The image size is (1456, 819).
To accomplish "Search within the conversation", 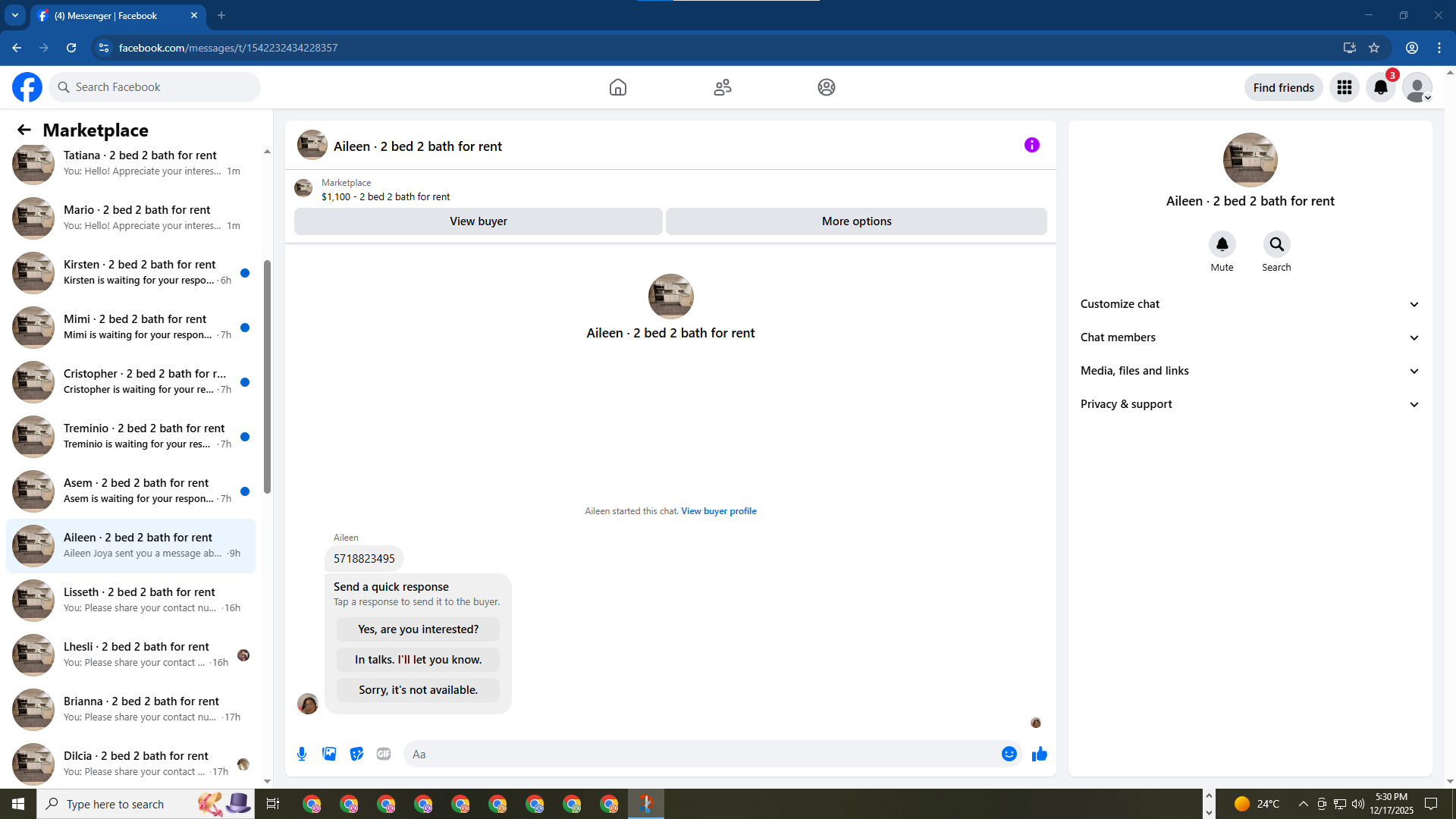I will pos(1276,245).
